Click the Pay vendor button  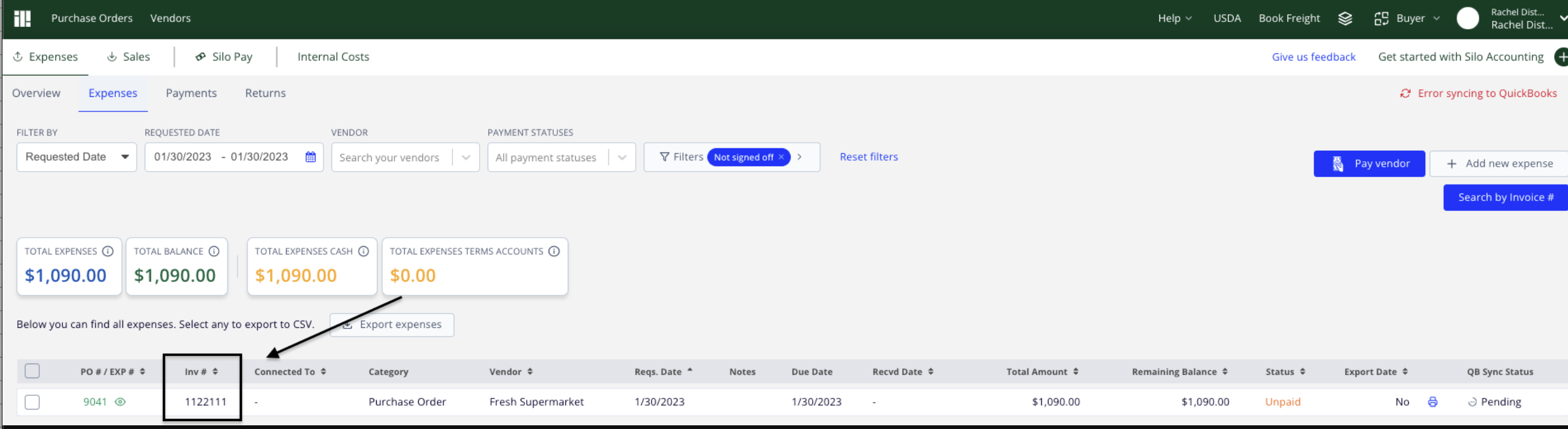[1370, 164]
